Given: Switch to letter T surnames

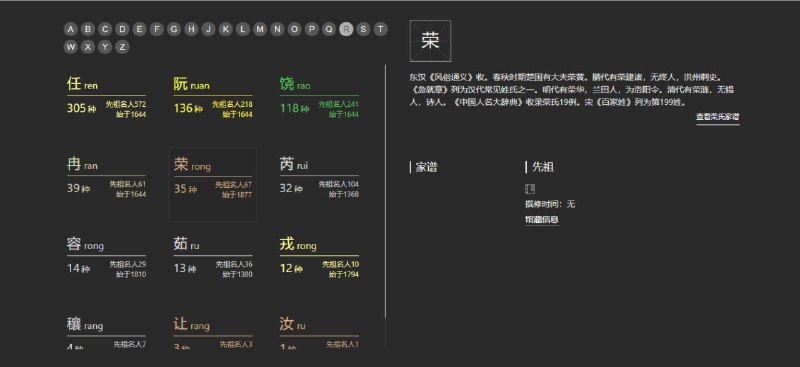Looking at the screenshot, I should [381, 29].
